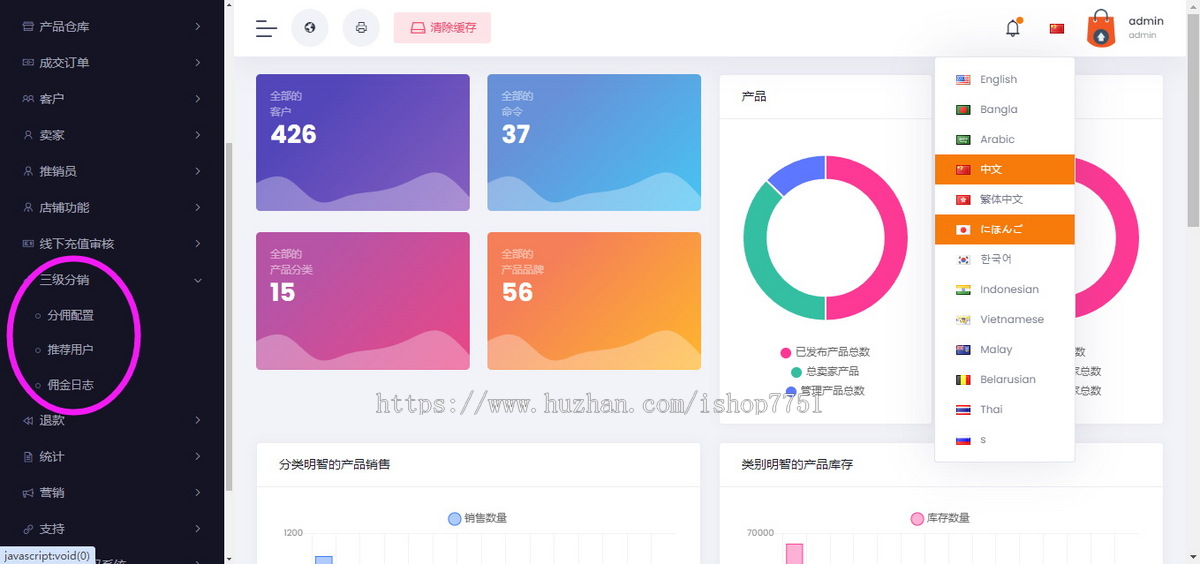Click the sidebar vertical scrollbar
This screenshot has height=564, width=1200.
tap(229, 315)
